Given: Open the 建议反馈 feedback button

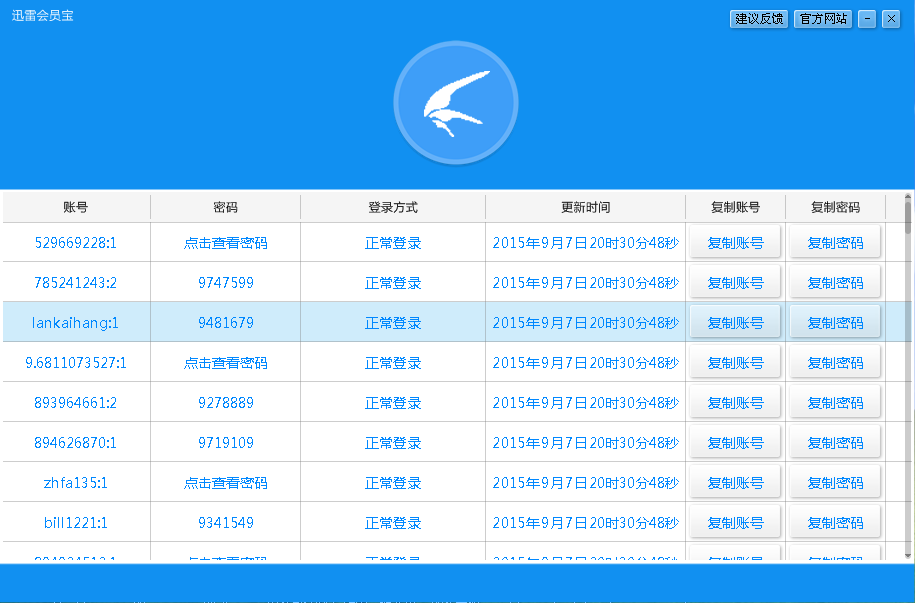Looking at the screenshot, I should point(759,18).
